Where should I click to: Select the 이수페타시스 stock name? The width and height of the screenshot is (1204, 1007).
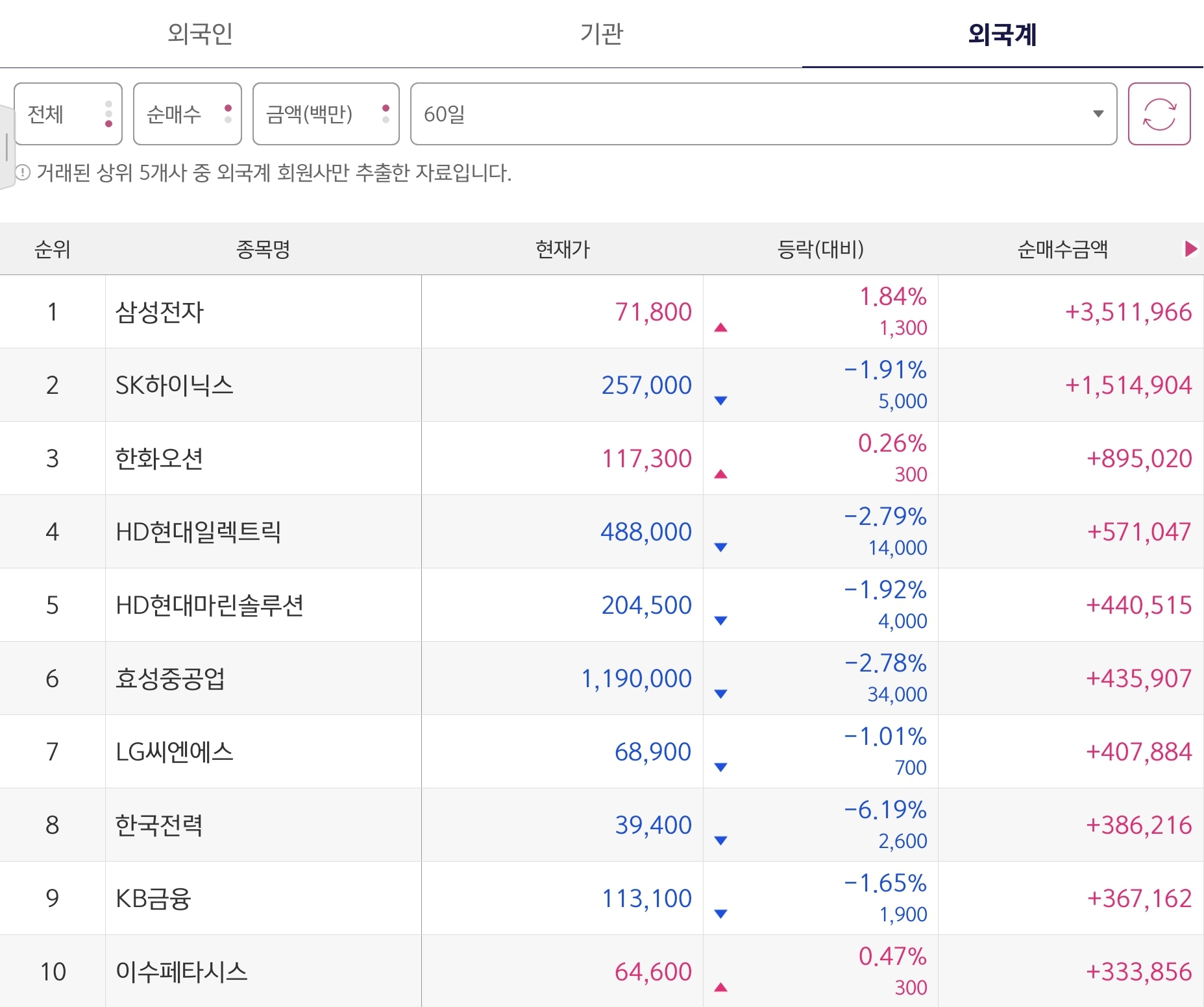click(x=182, y=972)
